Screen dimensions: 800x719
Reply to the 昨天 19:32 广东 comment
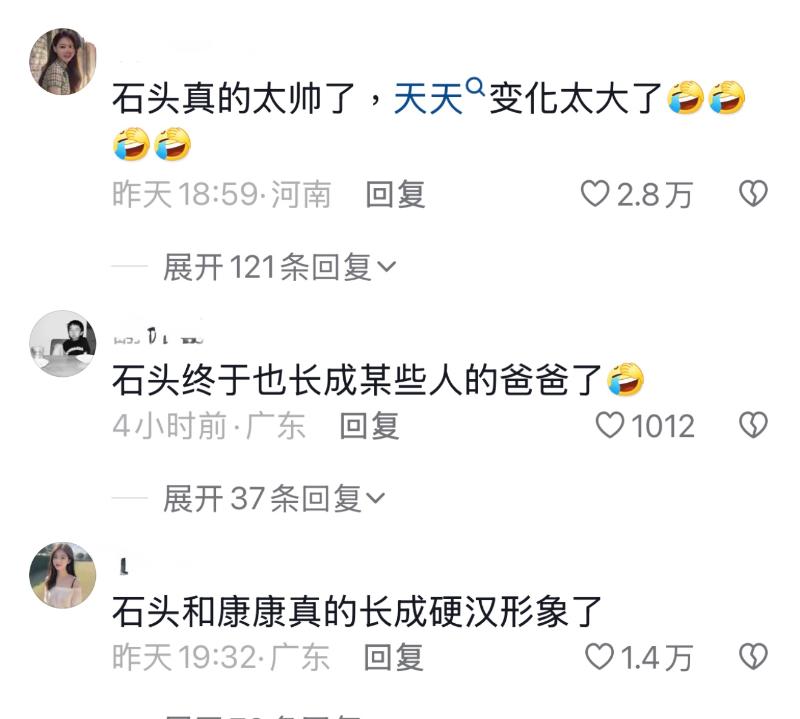tap(393, 657)
